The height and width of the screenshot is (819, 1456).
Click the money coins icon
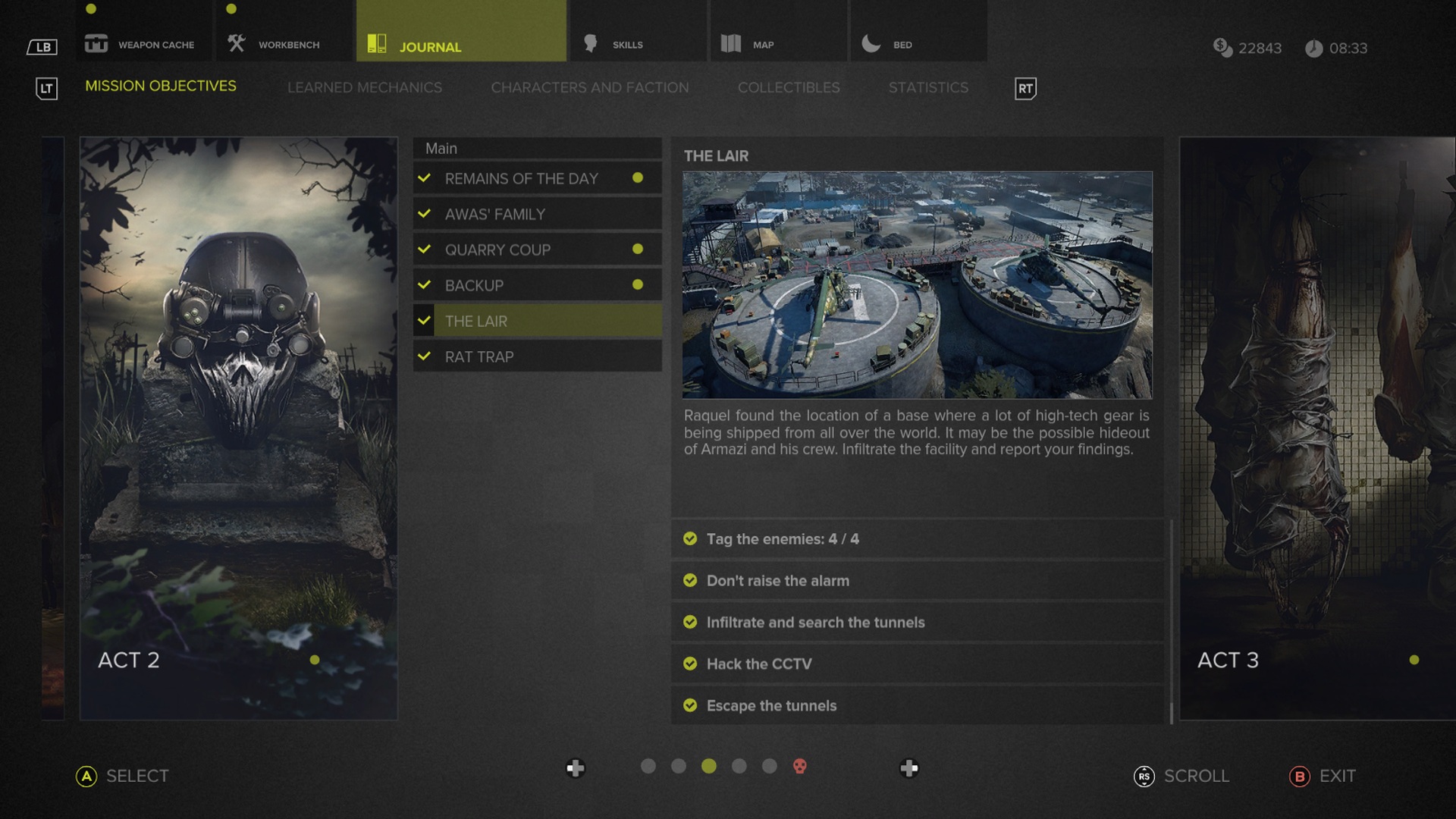(1222, 47)
